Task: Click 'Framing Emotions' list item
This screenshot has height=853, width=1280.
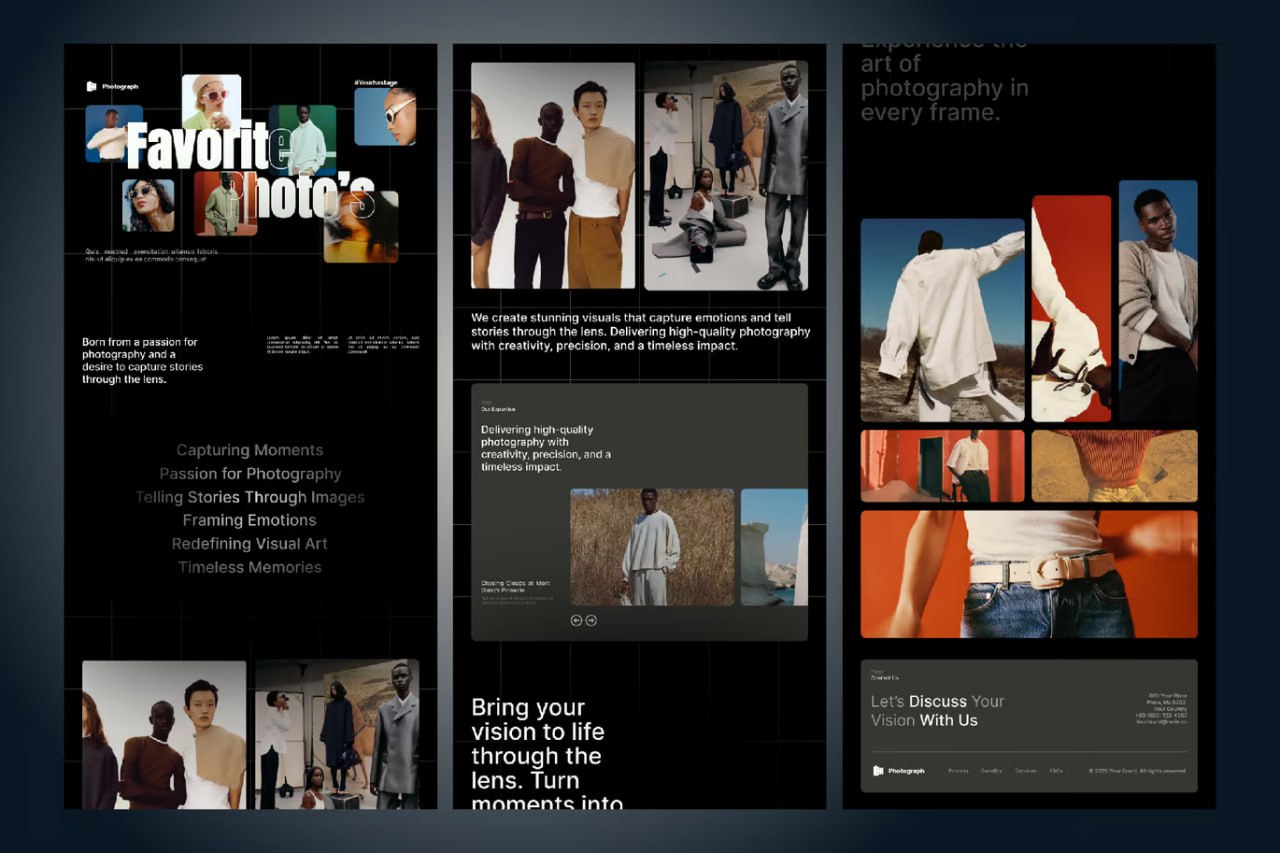Action: pos(250,520)
